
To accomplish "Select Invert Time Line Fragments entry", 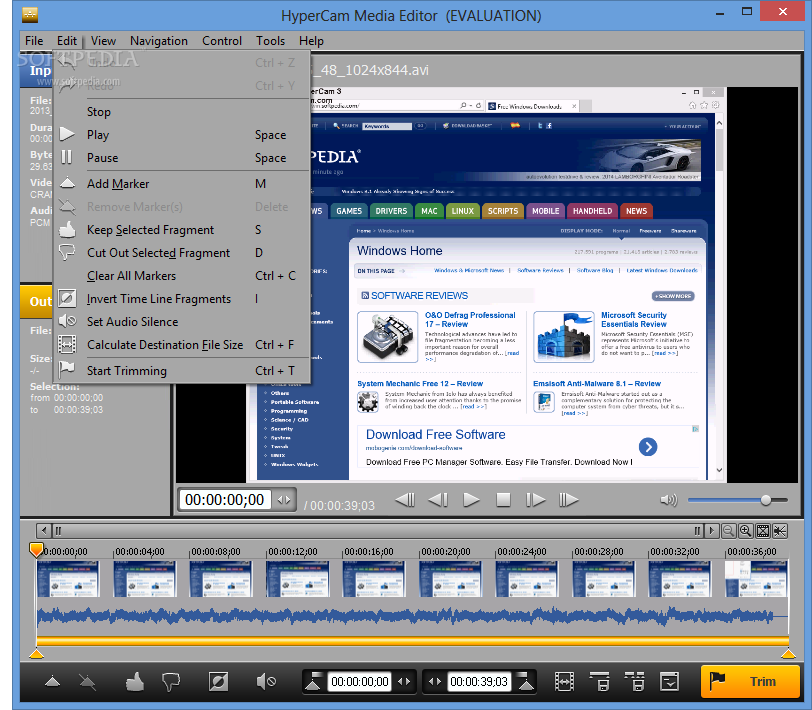I will point(181,299).
